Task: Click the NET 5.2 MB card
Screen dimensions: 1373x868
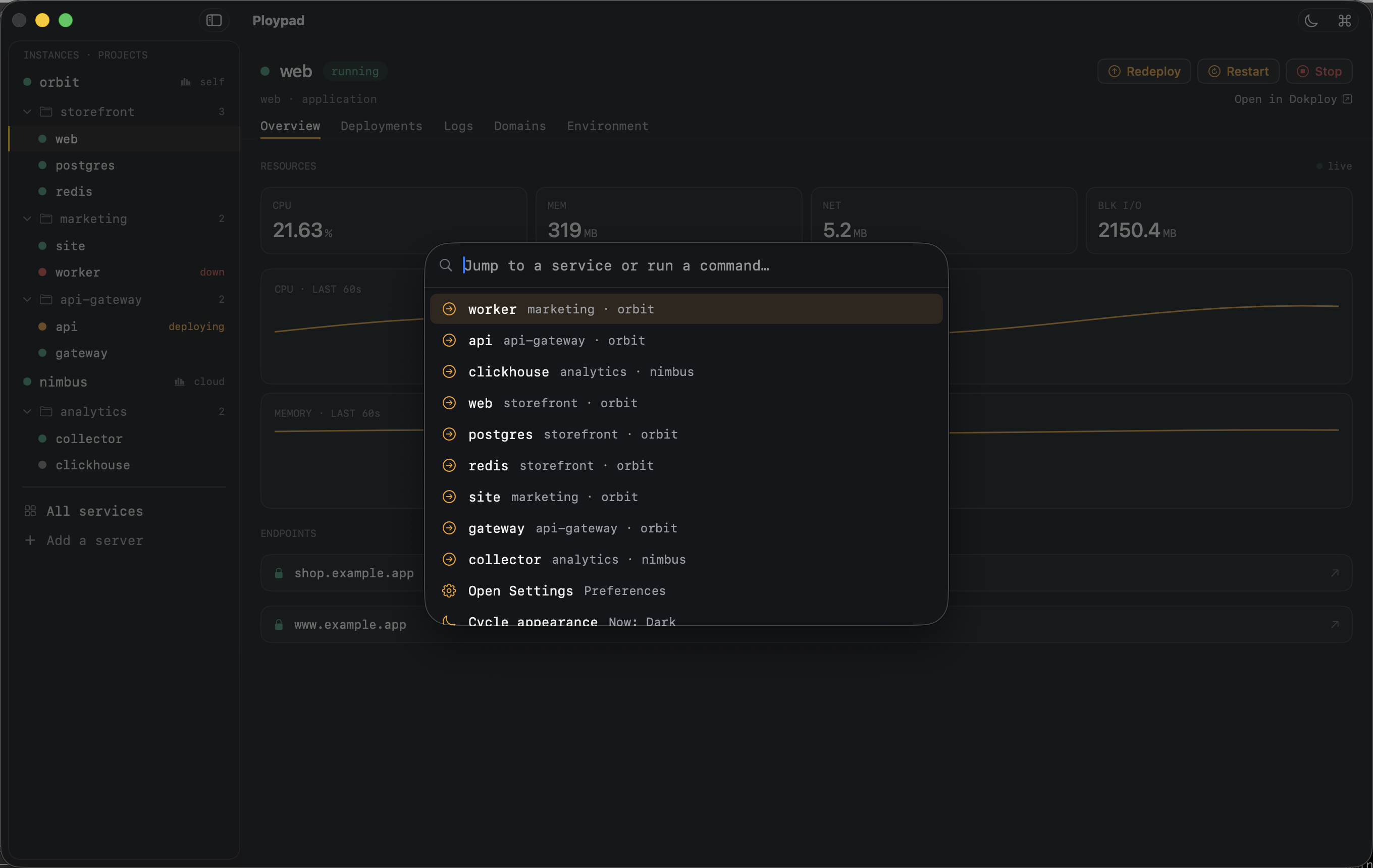Action: coord(943,221)
